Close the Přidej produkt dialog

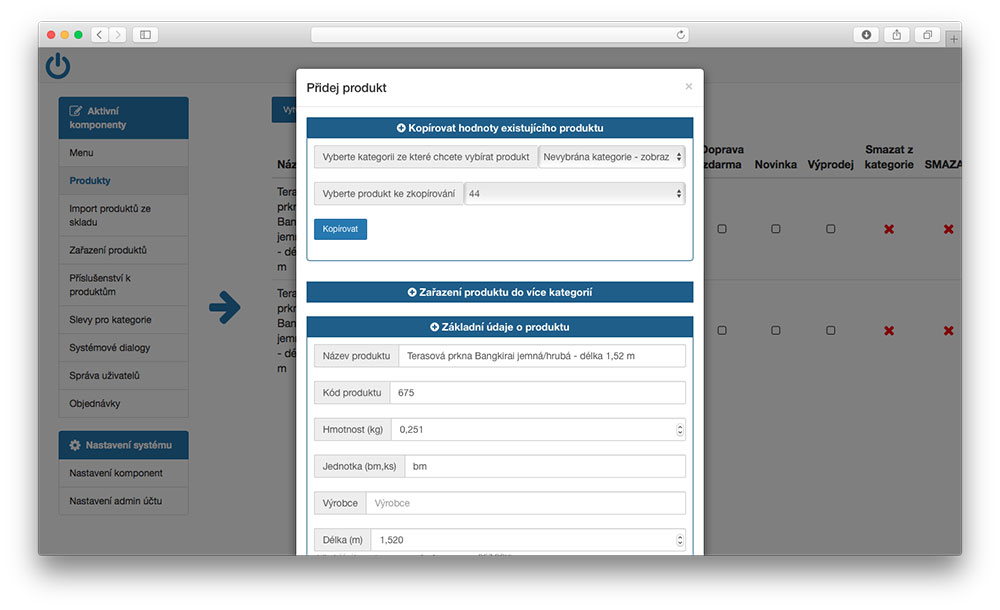pos(688,87)
